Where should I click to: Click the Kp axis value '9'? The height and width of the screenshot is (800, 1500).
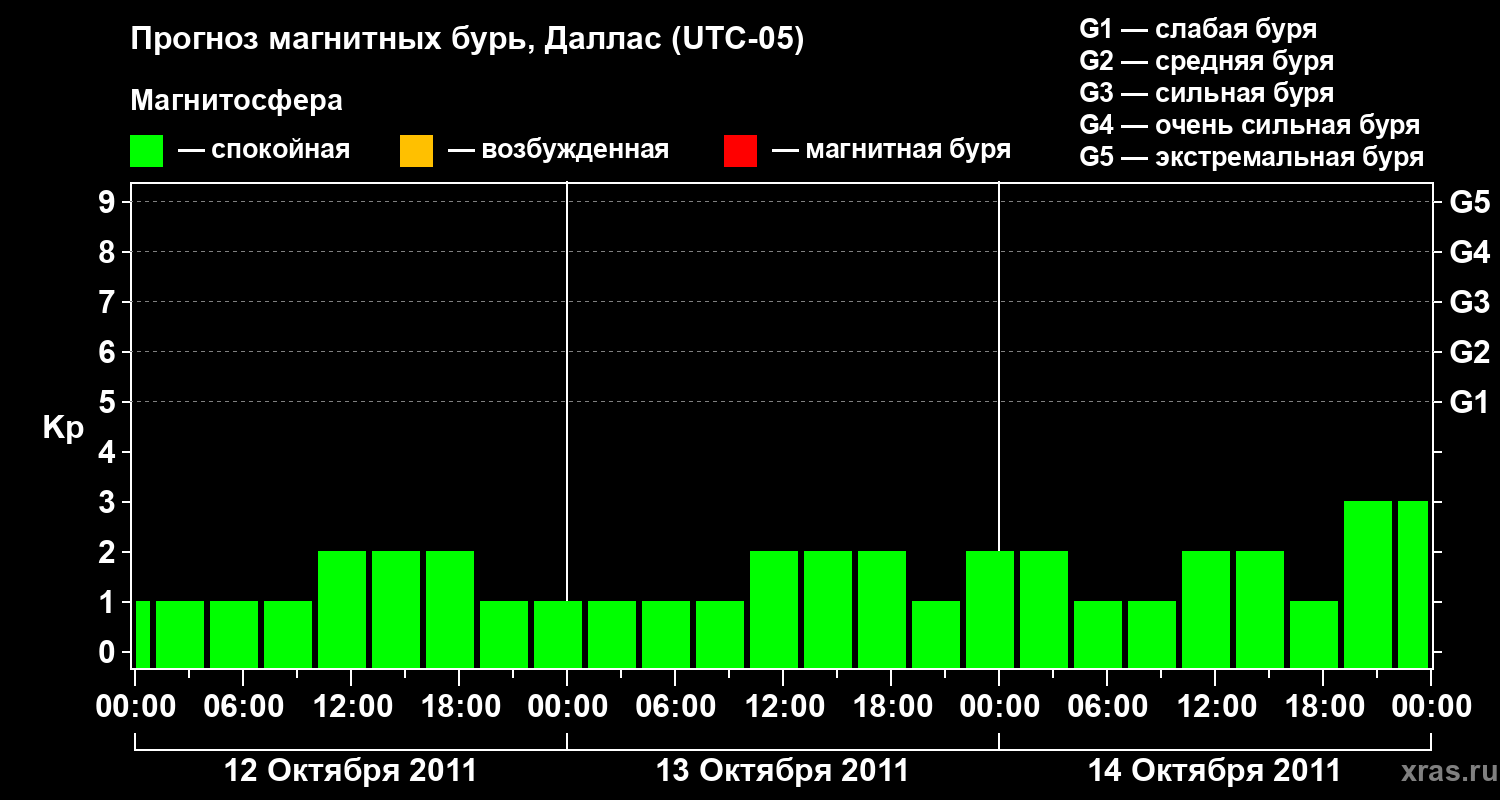[109, 202]
